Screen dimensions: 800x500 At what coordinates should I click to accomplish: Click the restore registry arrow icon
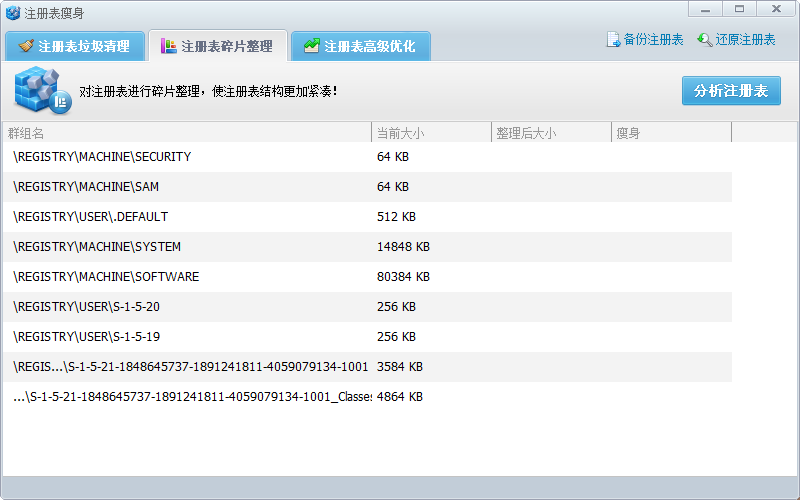click(705, 40)
